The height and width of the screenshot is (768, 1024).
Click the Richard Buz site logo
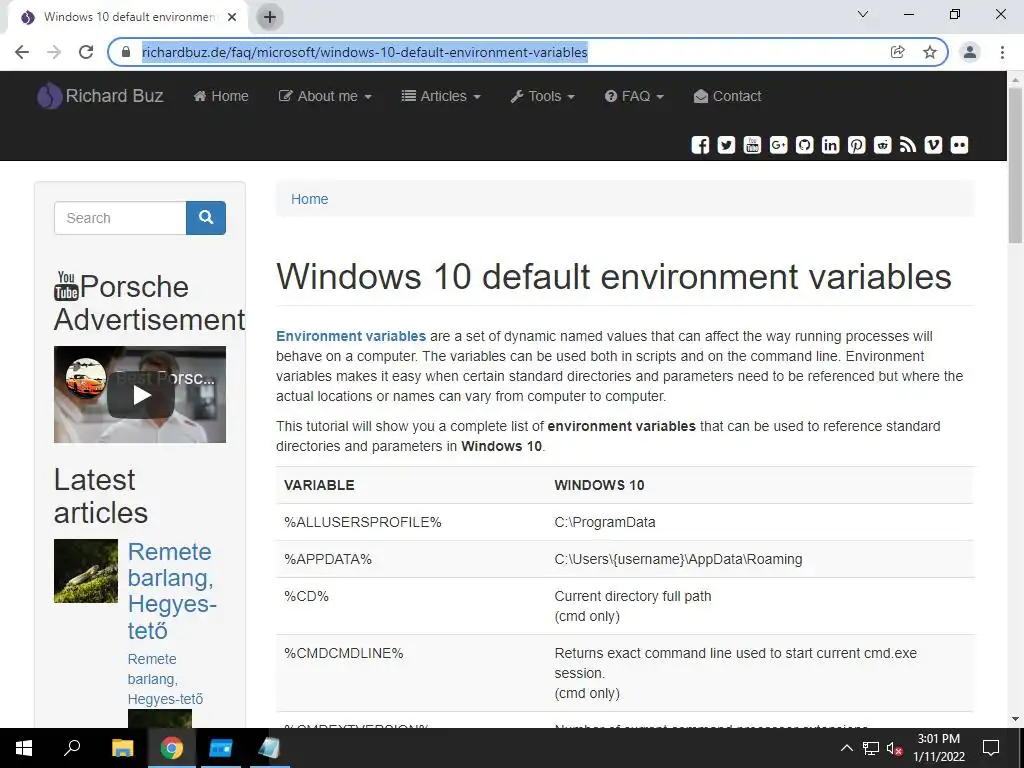tap(100, 96)
